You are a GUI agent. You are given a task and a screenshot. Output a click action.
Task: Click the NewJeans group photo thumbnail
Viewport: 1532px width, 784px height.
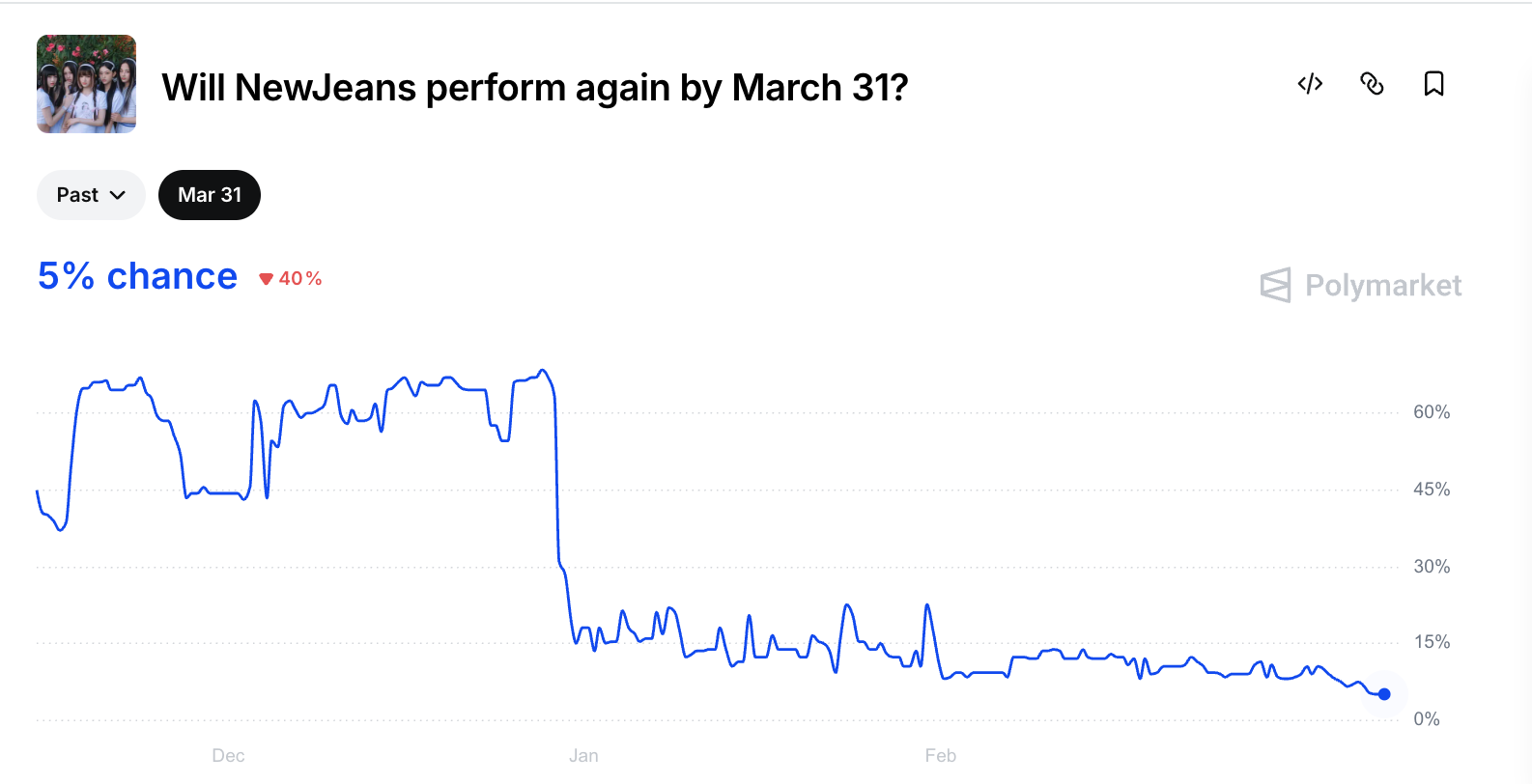[86, 84]
